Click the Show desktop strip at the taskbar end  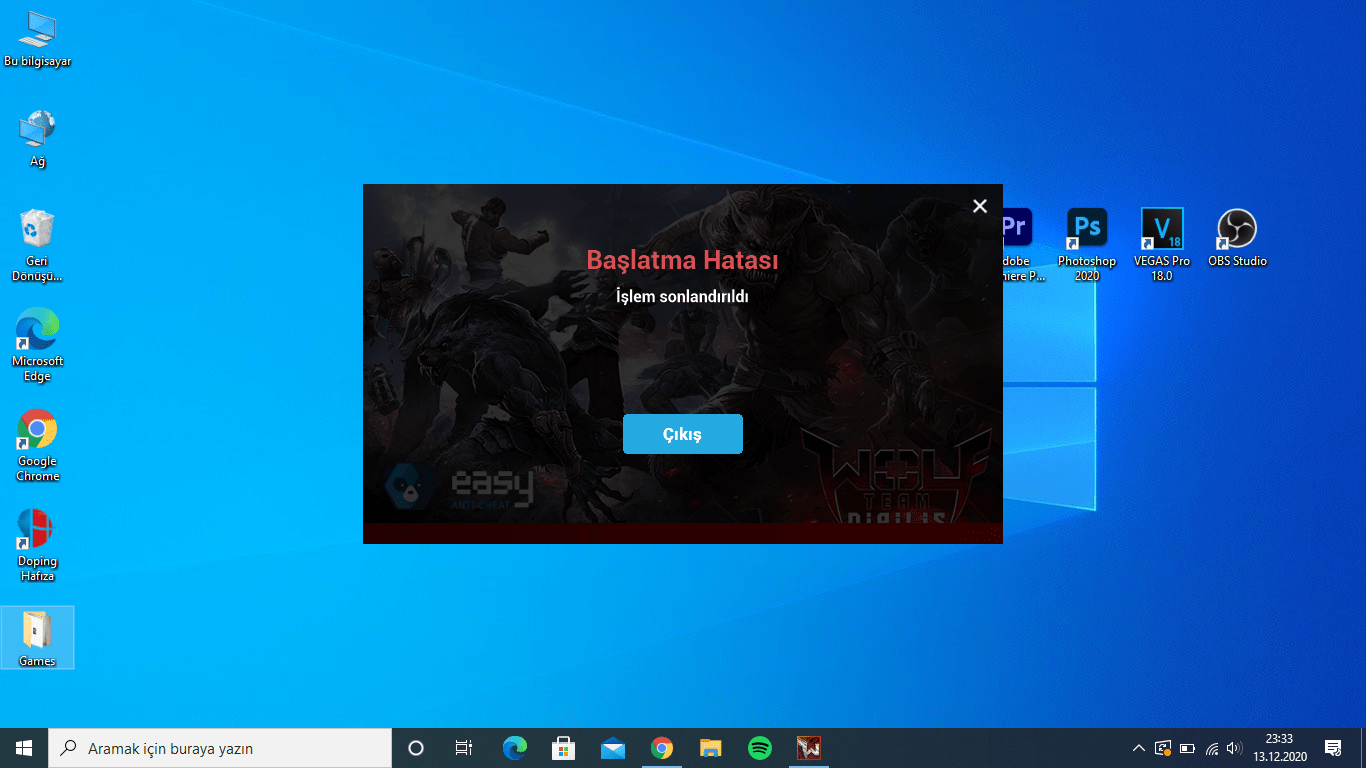[x=1363, y=748]
